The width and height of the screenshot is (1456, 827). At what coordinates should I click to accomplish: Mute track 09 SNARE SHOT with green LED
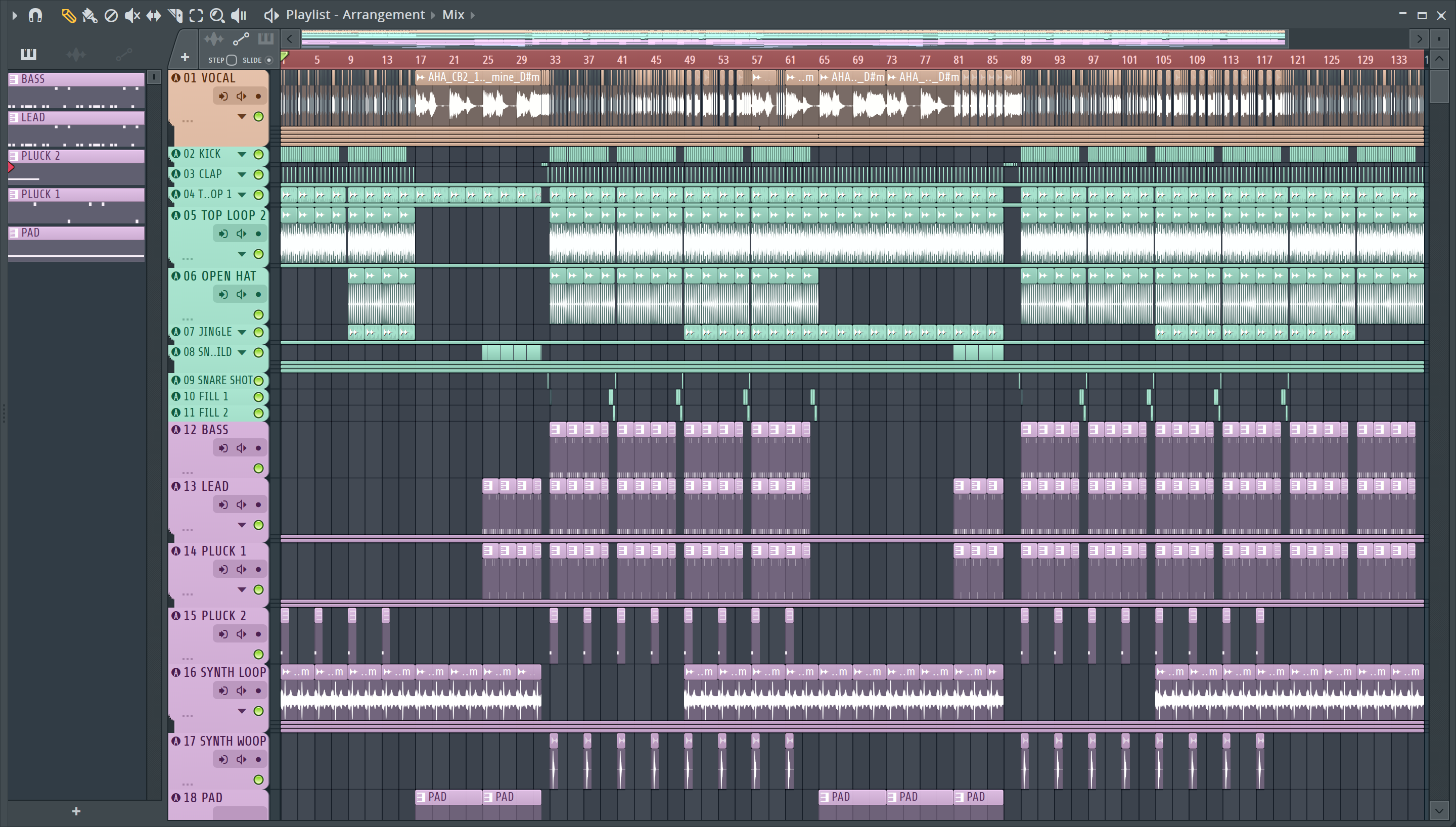tap(258, 381)
